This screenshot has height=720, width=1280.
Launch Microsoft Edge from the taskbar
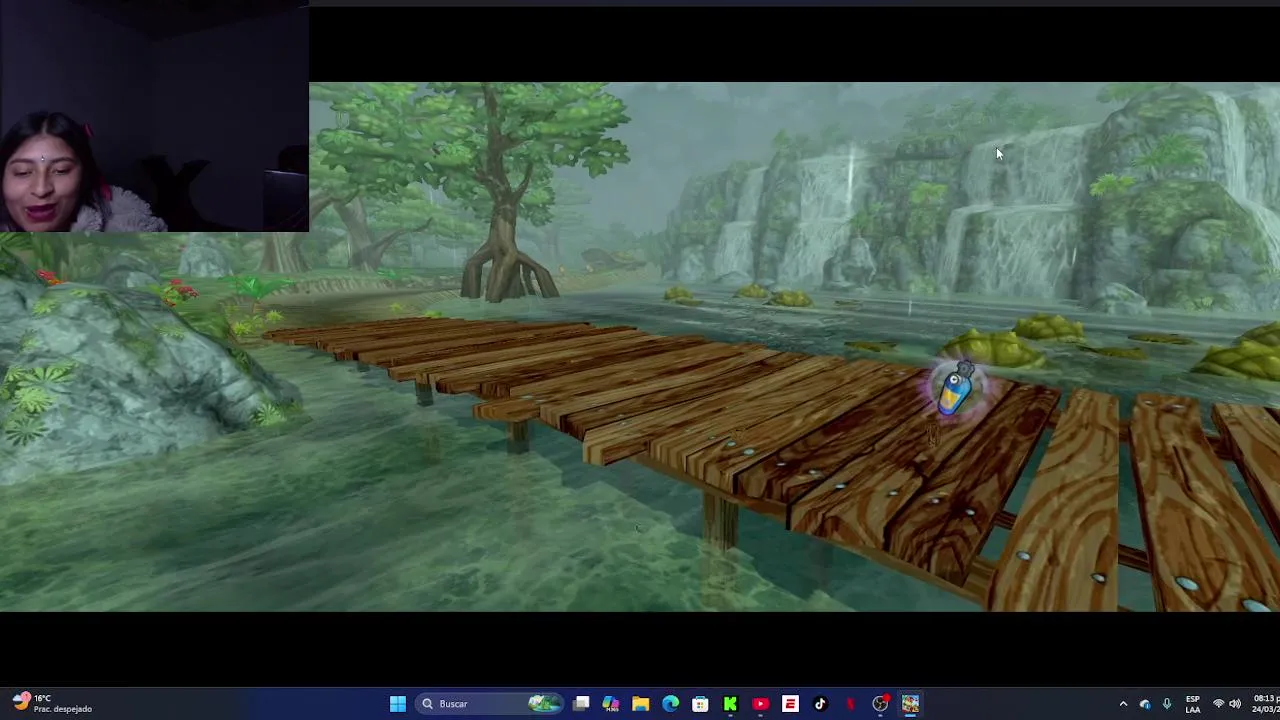(x=670, y=704)
